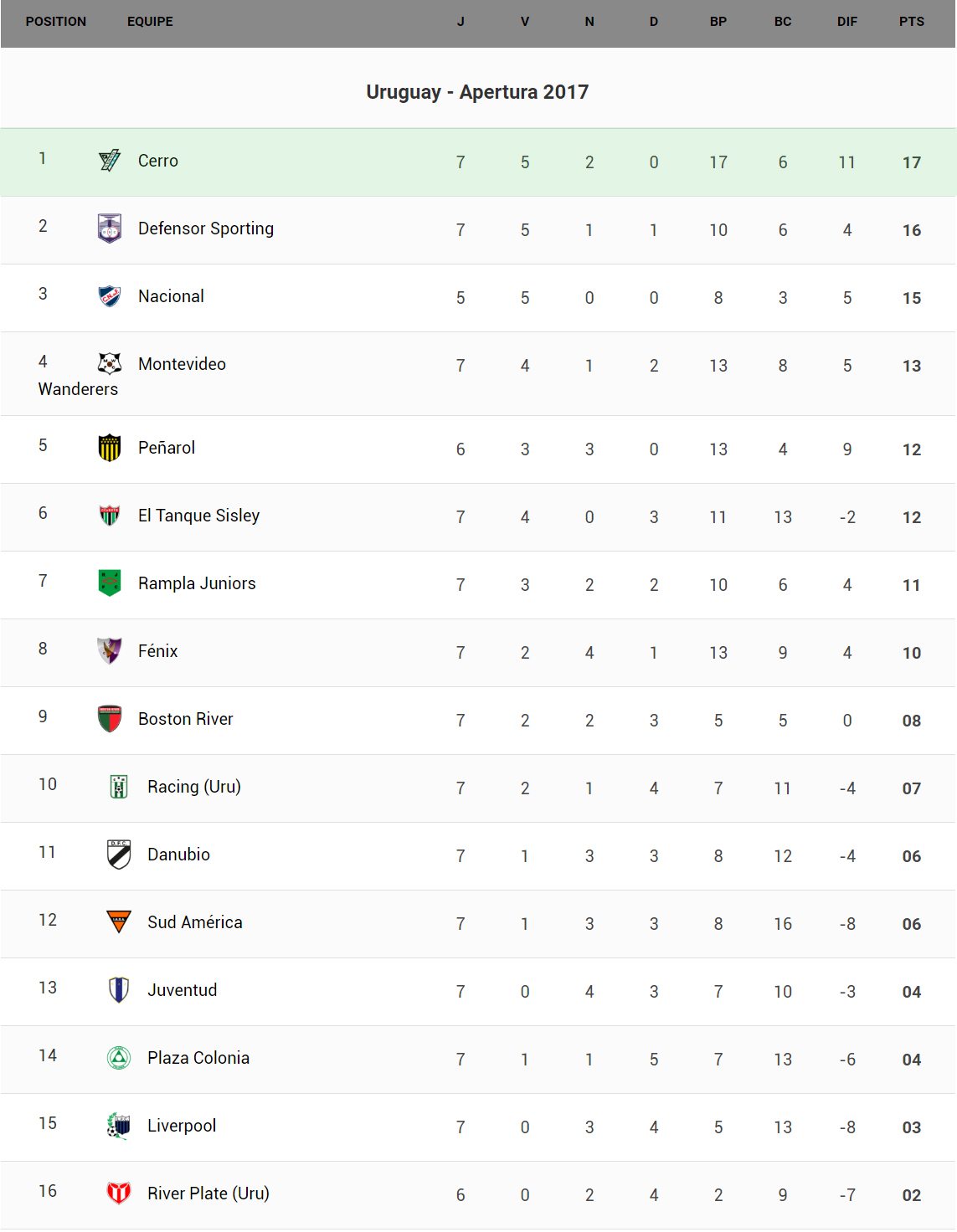Click the DIF column header
The width and height of the screenshot is (957, 1232).
[847, 22]
